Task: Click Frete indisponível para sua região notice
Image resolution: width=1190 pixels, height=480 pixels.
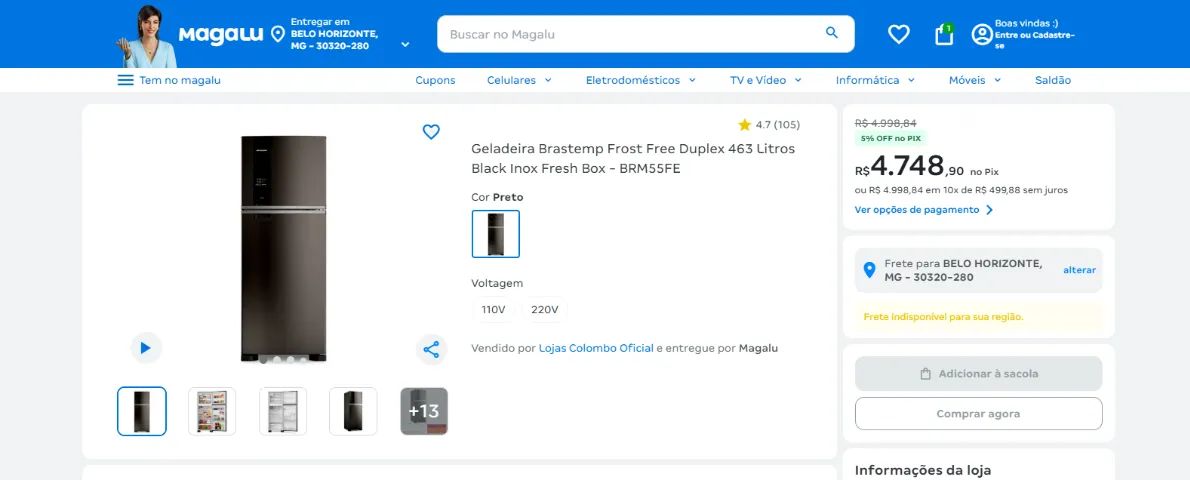Action: tap(943, 317)
